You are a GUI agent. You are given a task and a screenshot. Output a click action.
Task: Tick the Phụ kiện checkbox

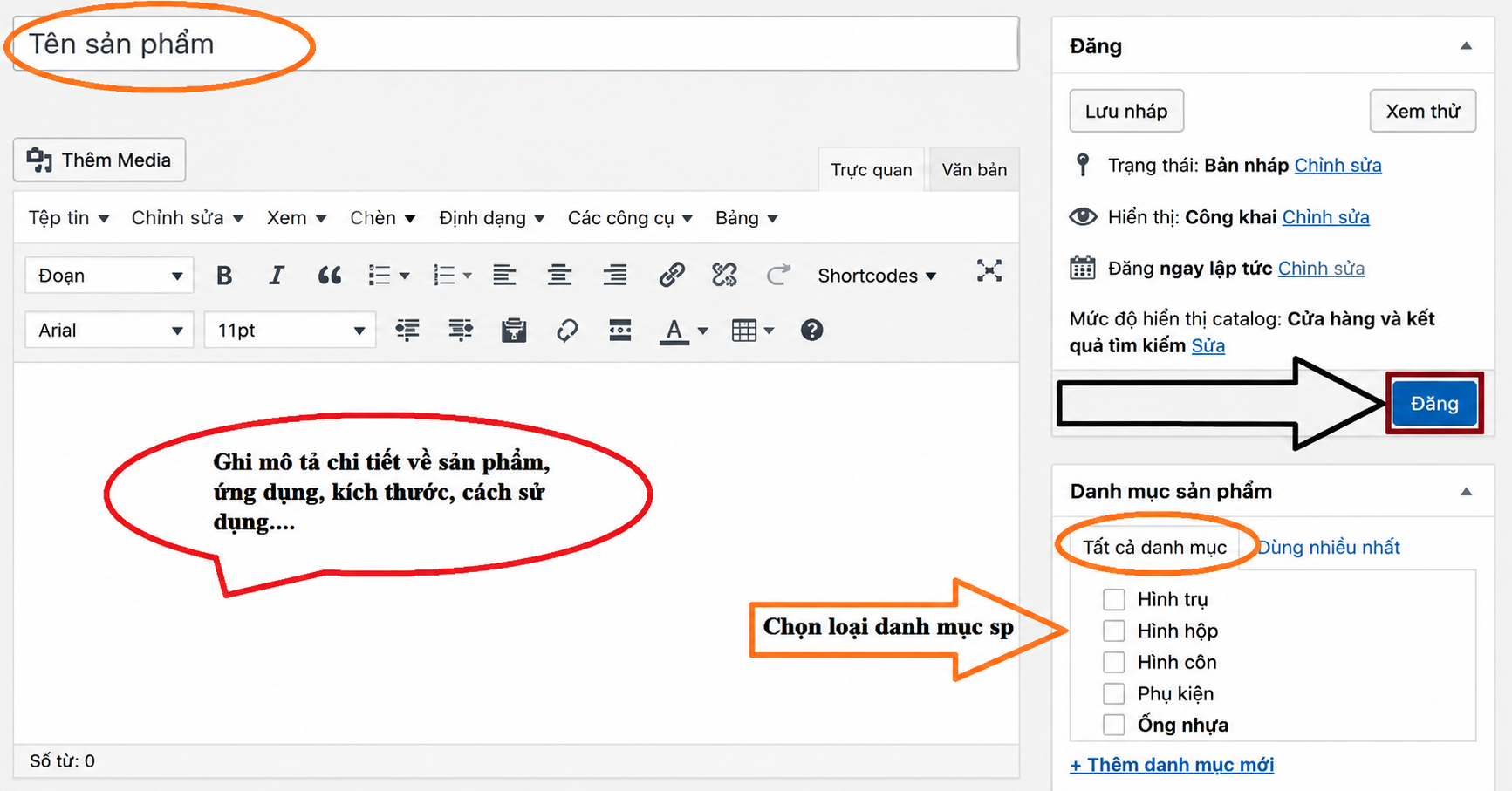coord(1114,693)
